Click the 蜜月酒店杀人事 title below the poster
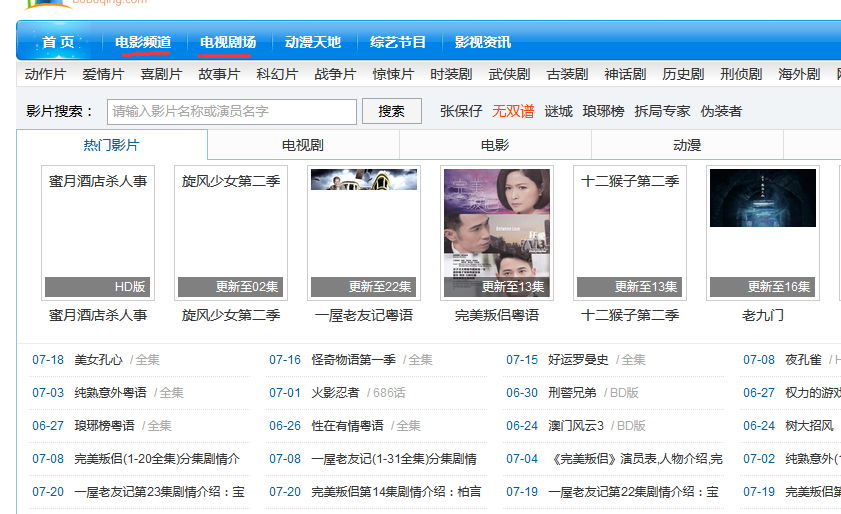 pos(98,315)
